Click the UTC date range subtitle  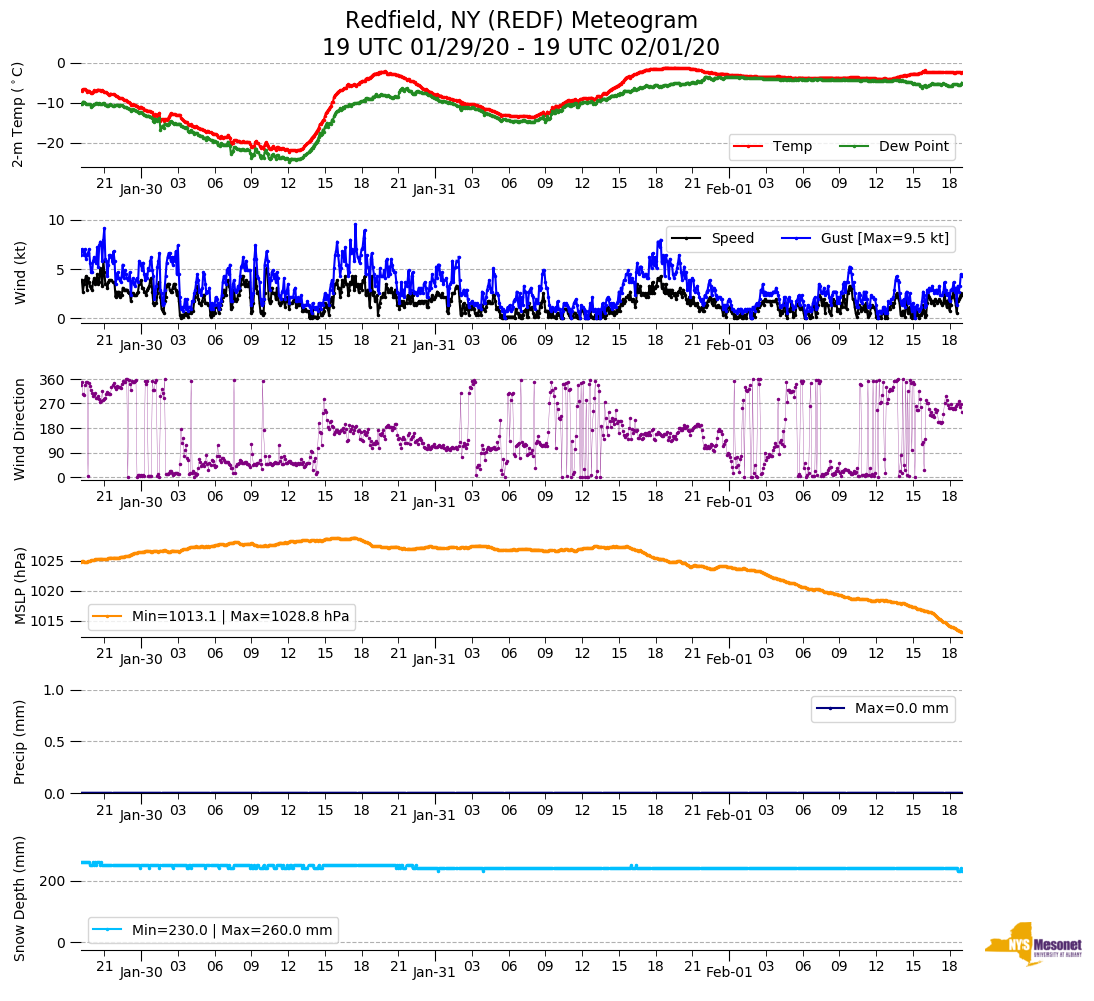point(521,48)
